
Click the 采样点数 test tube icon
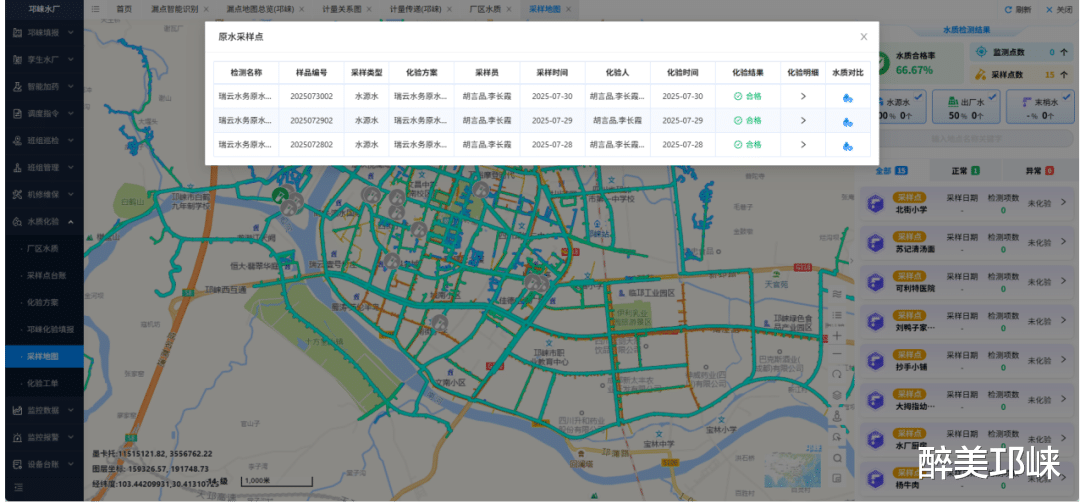coord(982,74)
